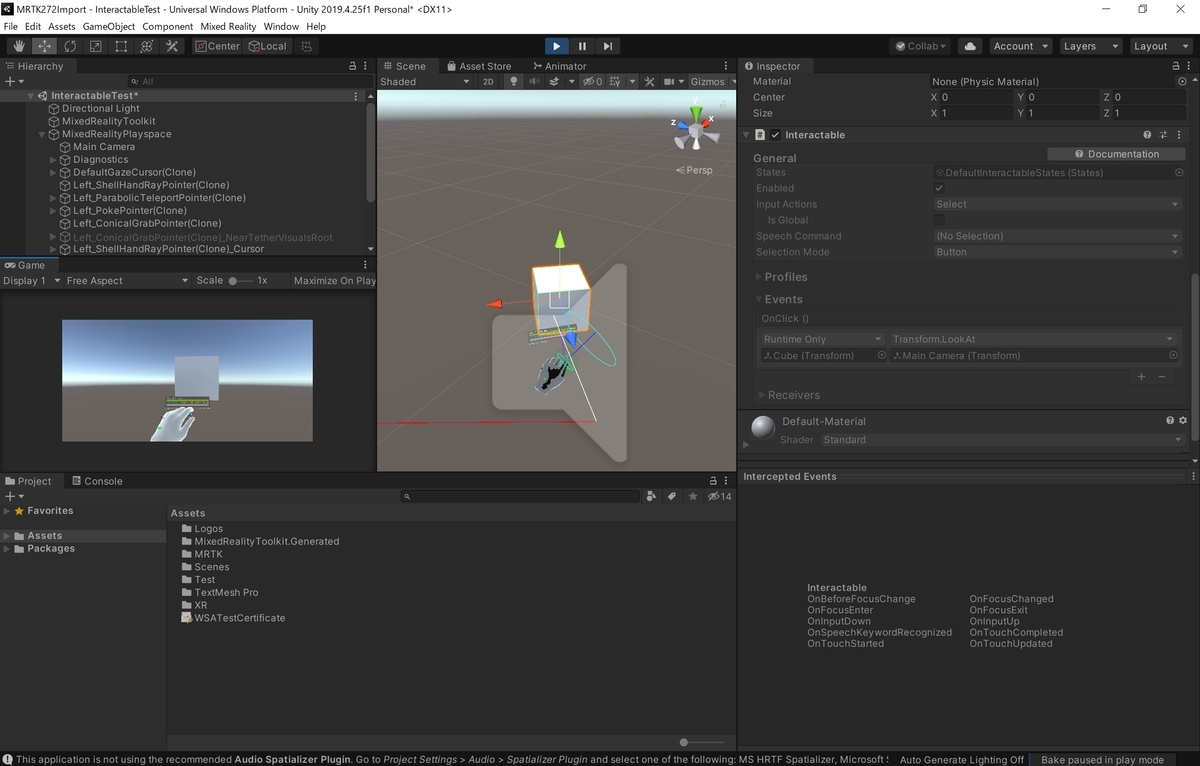
Task: Toggle Local handle rotation button
Action: (x=267, y=46)
